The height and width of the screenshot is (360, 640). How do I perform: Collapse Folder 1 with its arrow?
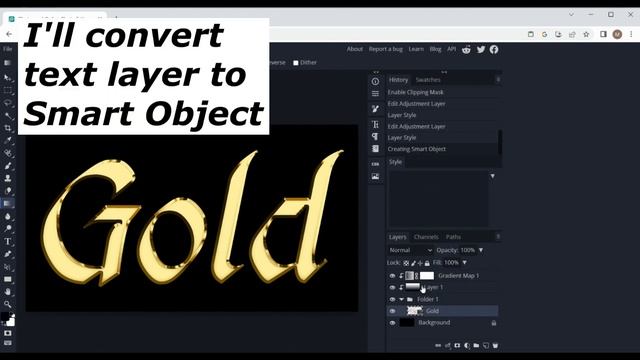402,300
